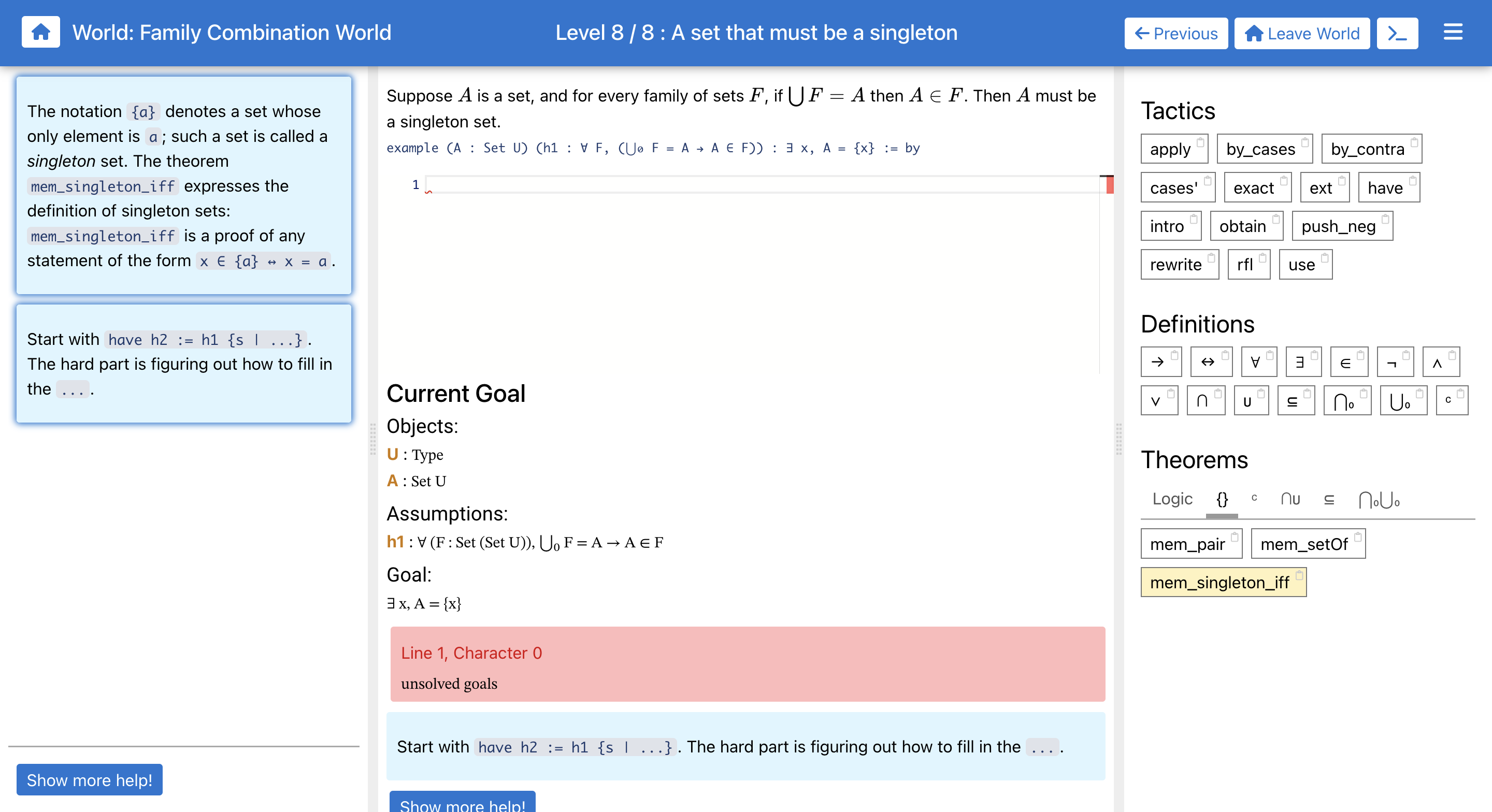The width and height of the screenshot is (1492, 812).
Task: Switch to the Logic theorems tab
Action: tap(1172, 499)
